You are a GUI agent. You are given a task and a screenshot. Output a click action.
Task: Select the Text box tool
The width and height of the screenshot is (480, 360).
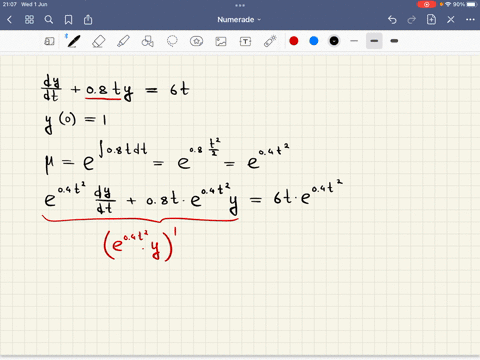coord(245,41)
